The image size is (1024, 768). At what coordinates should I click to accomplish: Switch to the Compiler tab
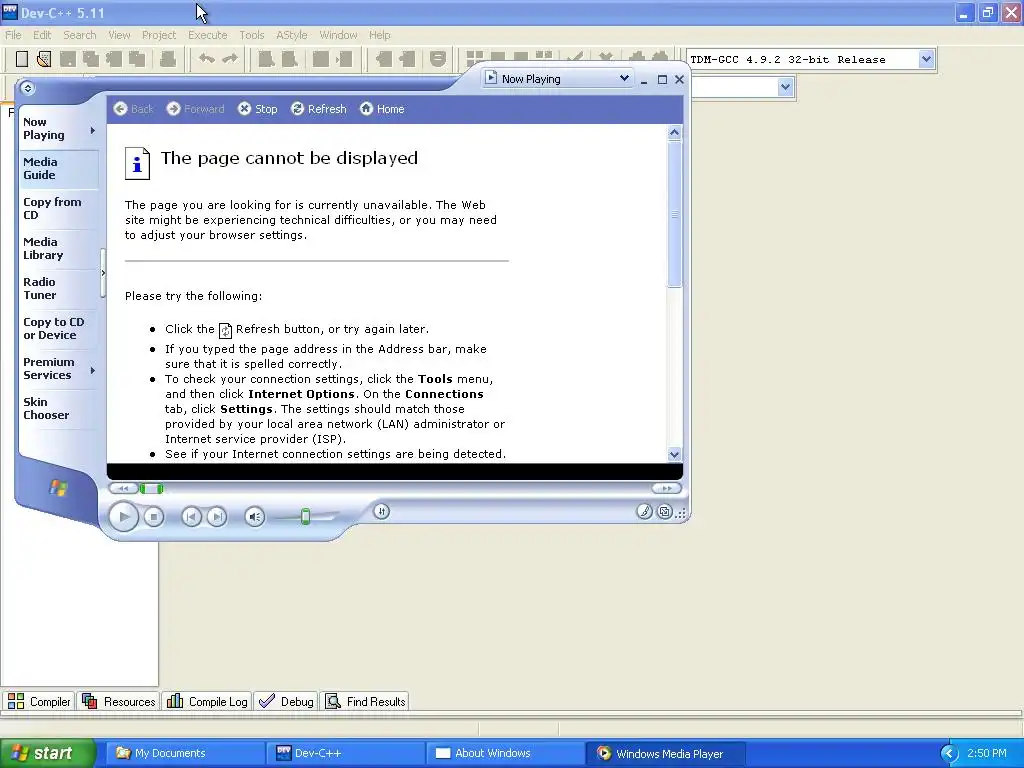(39, 701)
